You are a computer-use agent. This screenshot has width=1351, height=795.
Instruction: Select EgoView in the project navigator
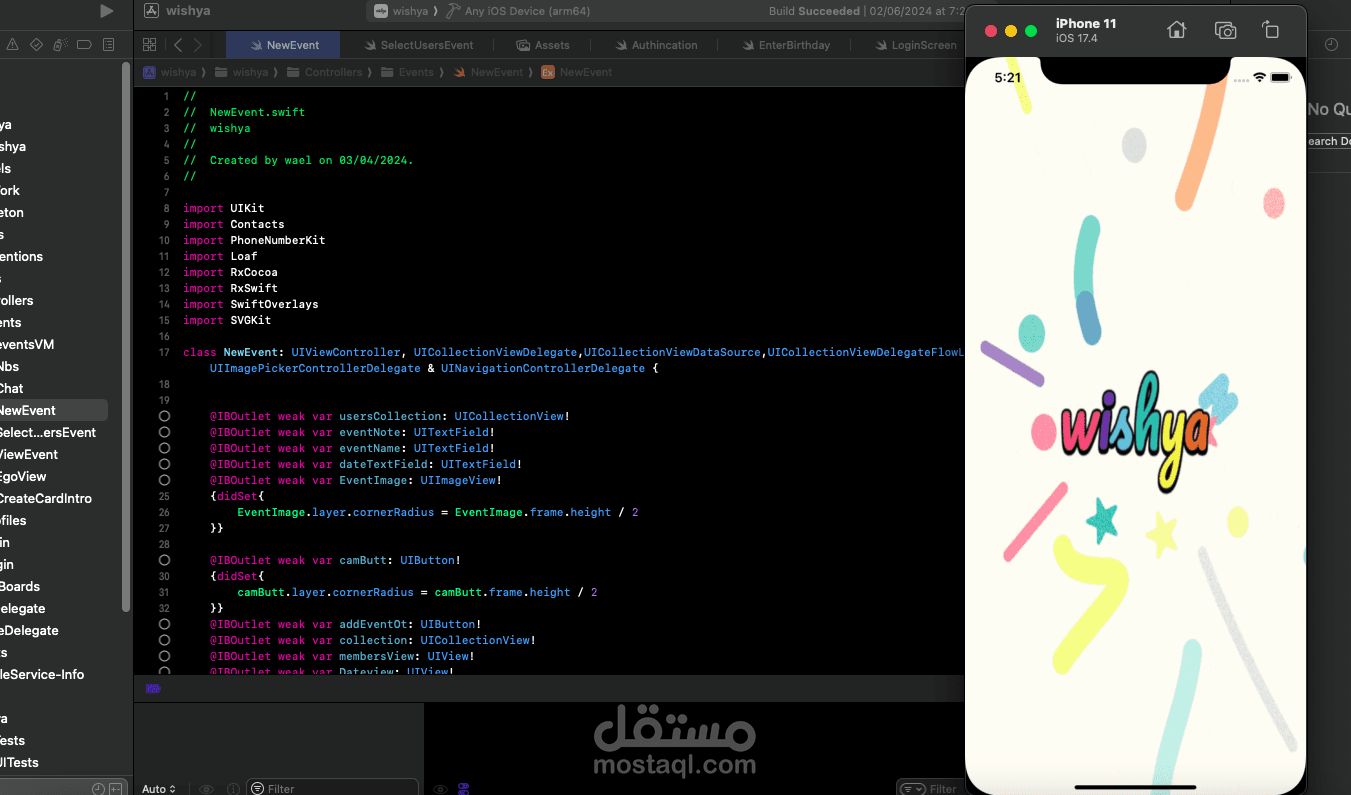tap(23, 476)
